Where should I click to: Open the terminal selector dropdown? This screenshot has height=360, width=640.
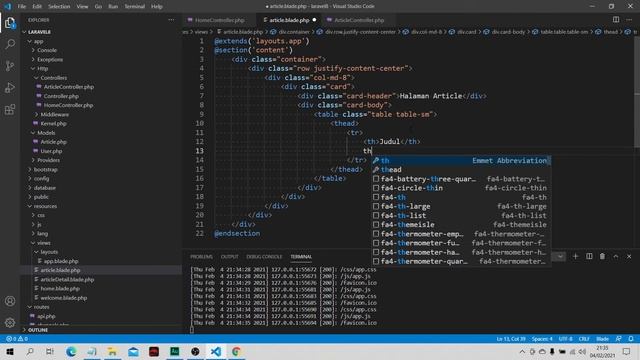[560, 256]
